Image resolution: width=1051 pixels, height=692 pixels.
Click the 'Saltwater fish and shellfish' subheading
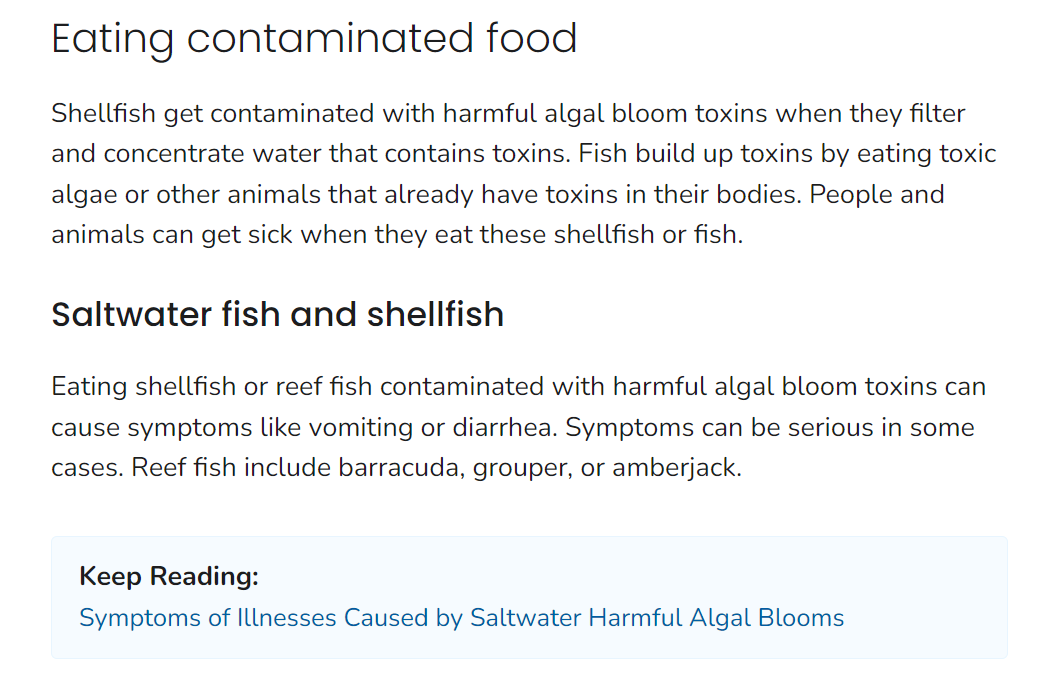coord(277,315)
